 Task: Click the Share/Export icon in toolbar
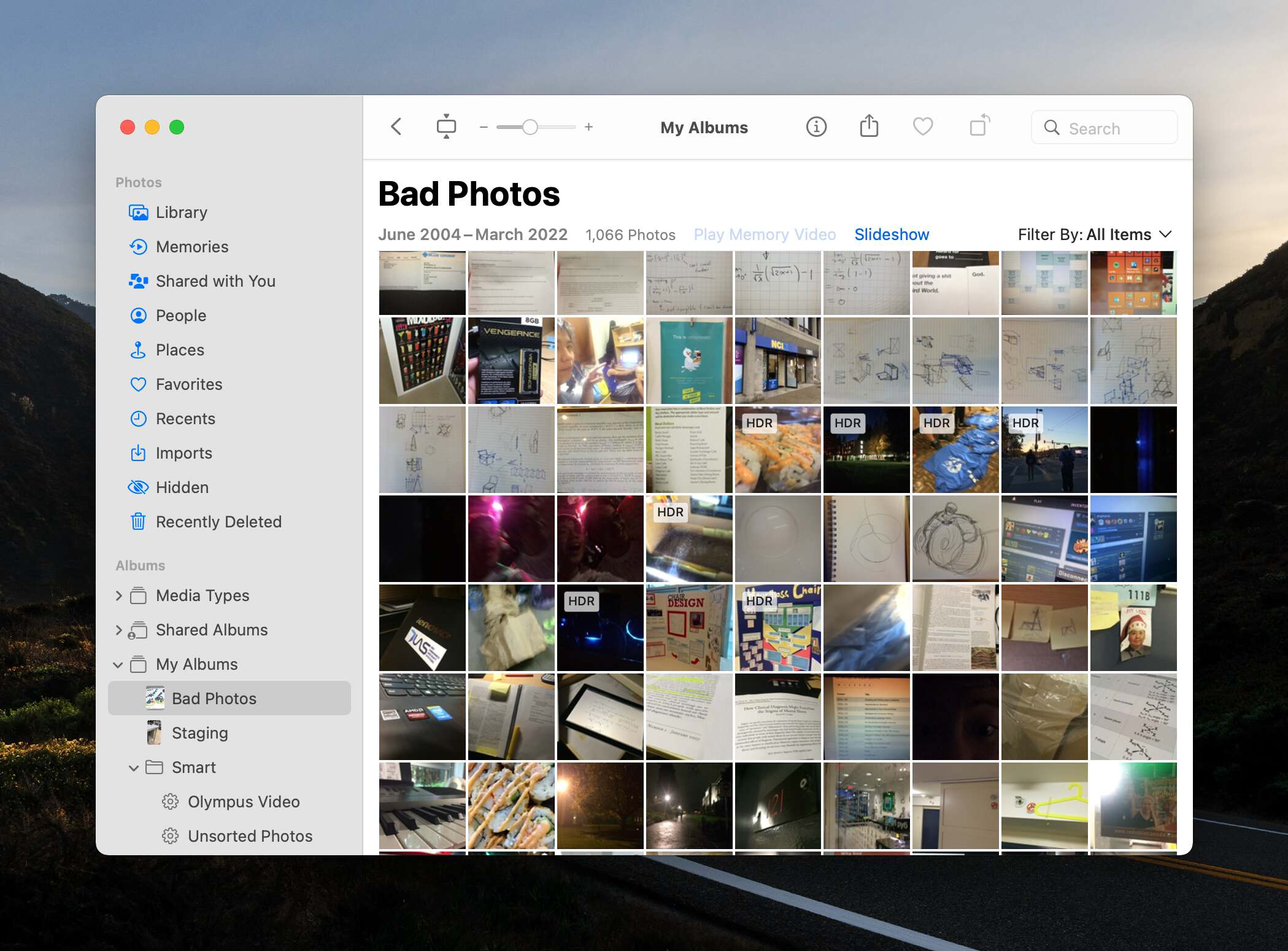(869, 126)
